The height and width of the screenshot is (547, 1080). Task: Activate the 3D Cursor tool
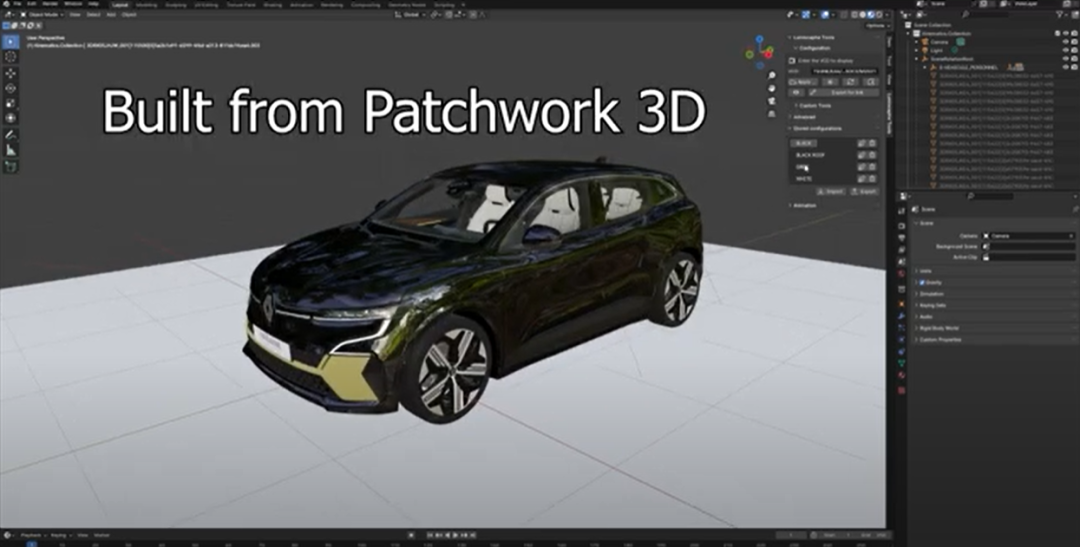click(x=10, y=56)
